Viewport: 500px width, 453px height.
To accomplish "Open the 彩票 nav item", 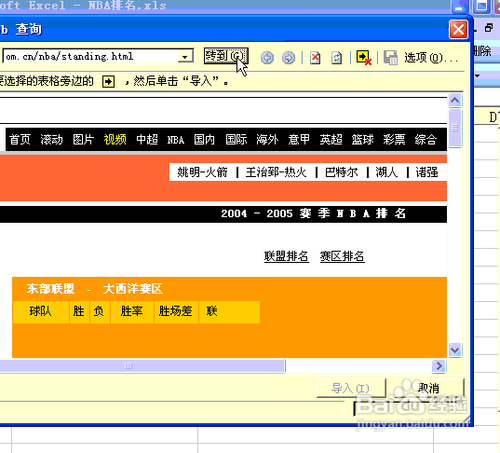I will [x=394, y=139].
